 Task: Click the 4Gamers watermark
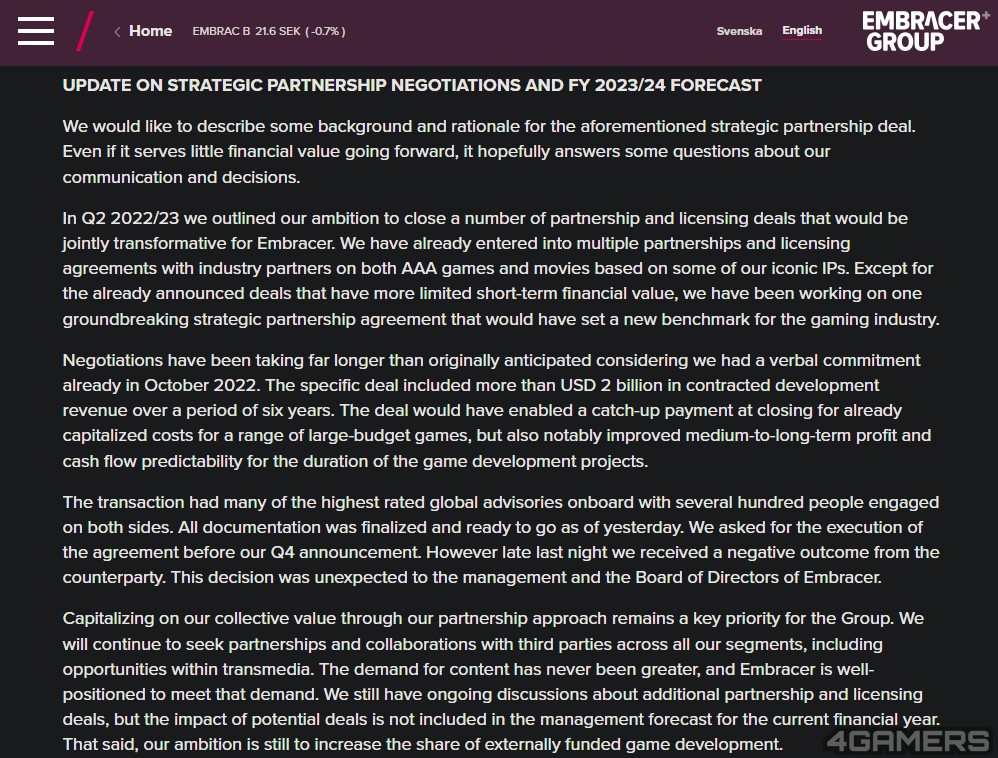[908, 741]
